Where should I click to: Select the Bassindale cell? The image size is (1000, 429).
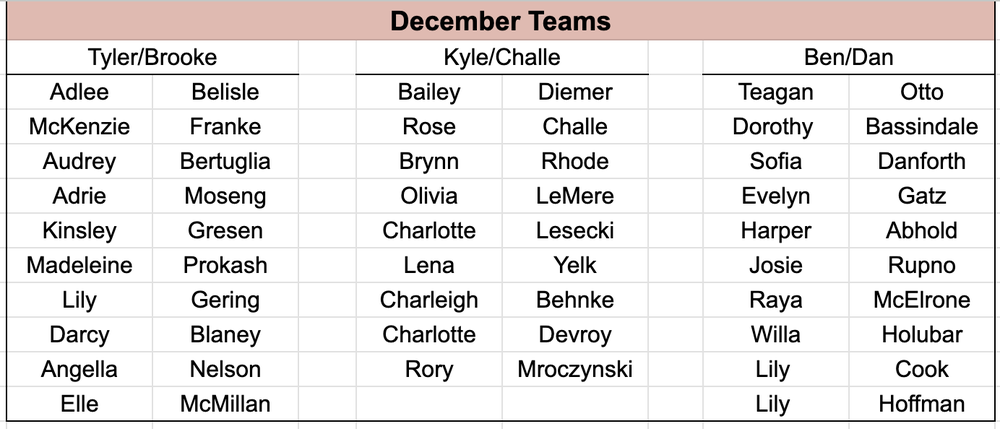(922, 127)
